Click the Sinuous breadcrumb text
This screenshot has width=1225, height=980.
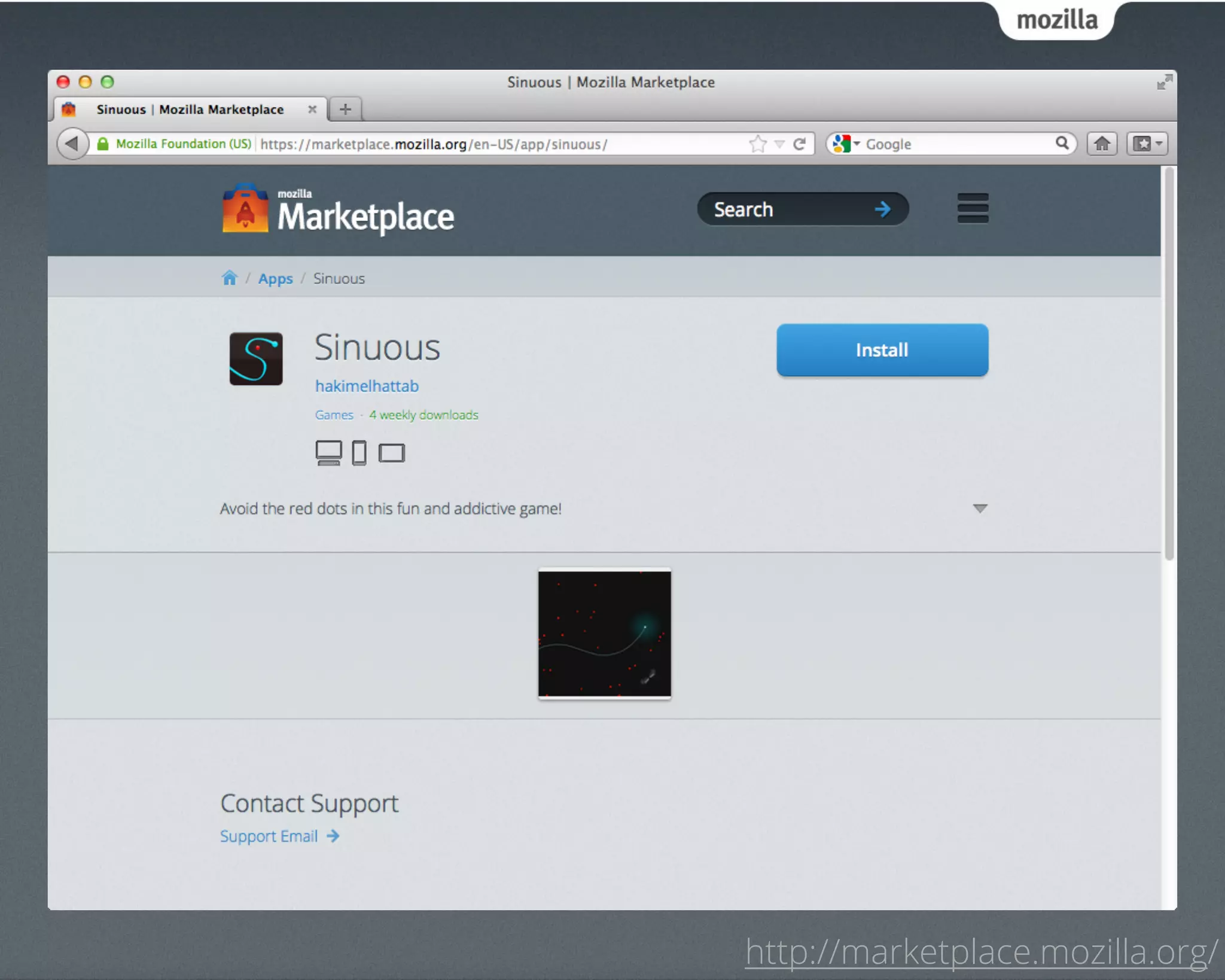[339, 278]
